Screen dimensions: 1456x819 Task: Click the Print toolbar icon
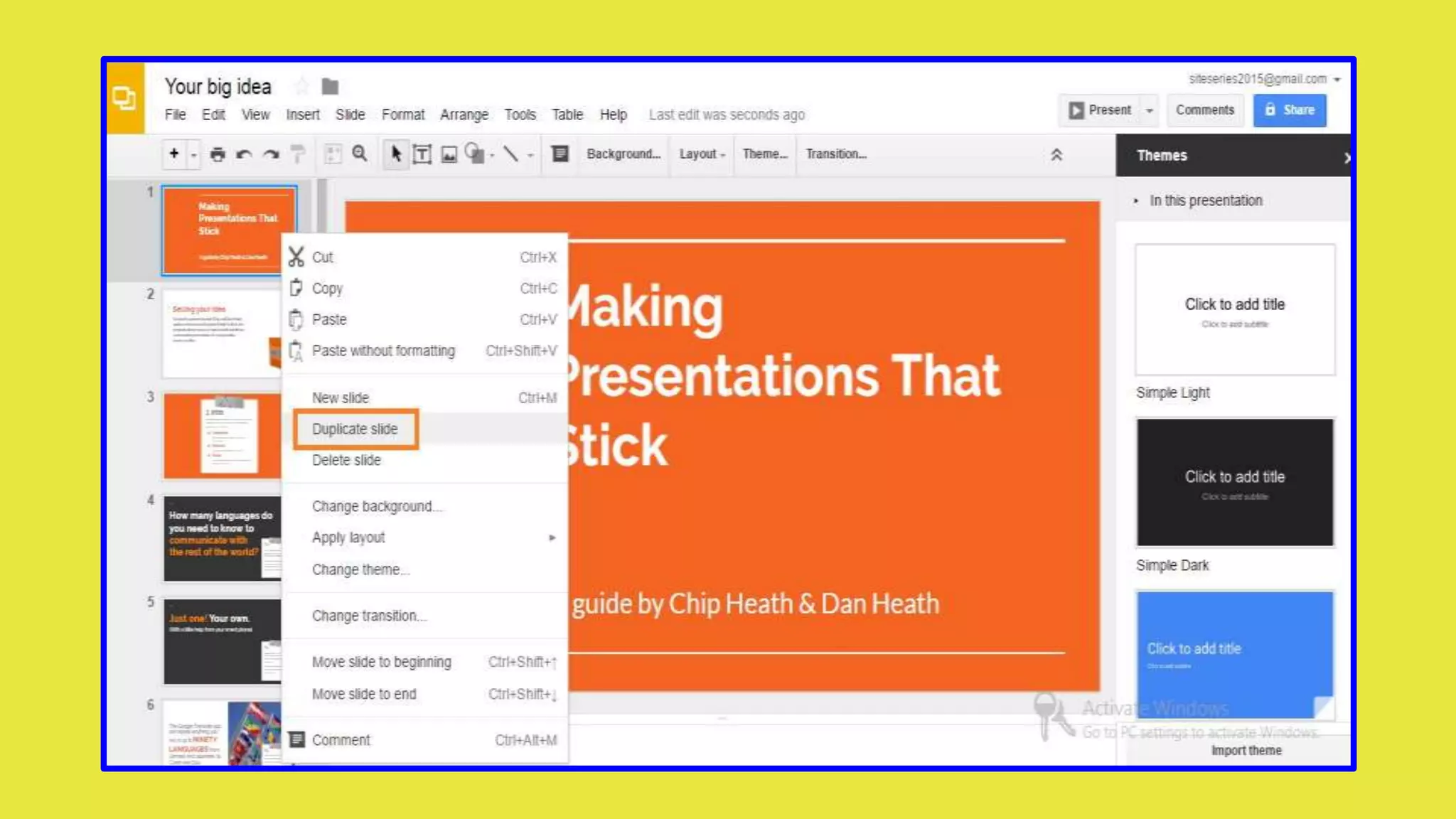218,154
